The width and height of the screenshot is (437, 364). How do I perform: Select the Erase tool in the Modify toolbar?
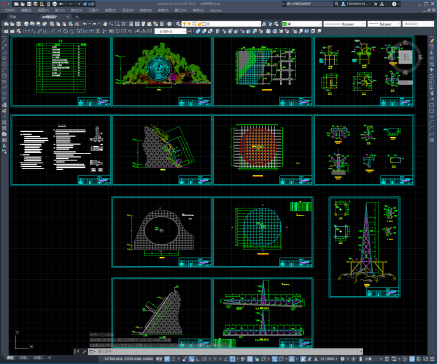(432, 41)
